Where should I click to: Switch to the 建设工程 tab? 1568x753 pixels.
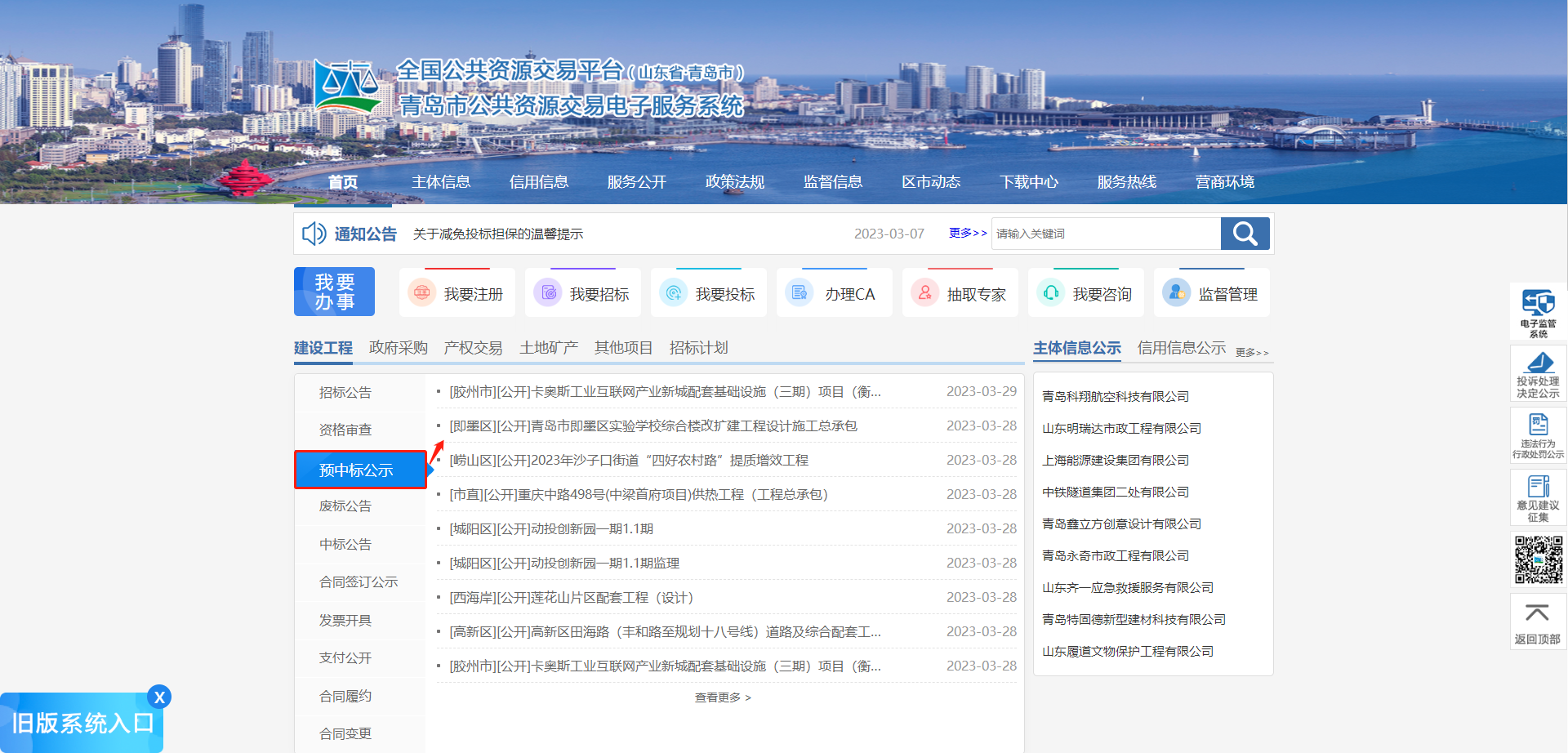coord(323,348)
